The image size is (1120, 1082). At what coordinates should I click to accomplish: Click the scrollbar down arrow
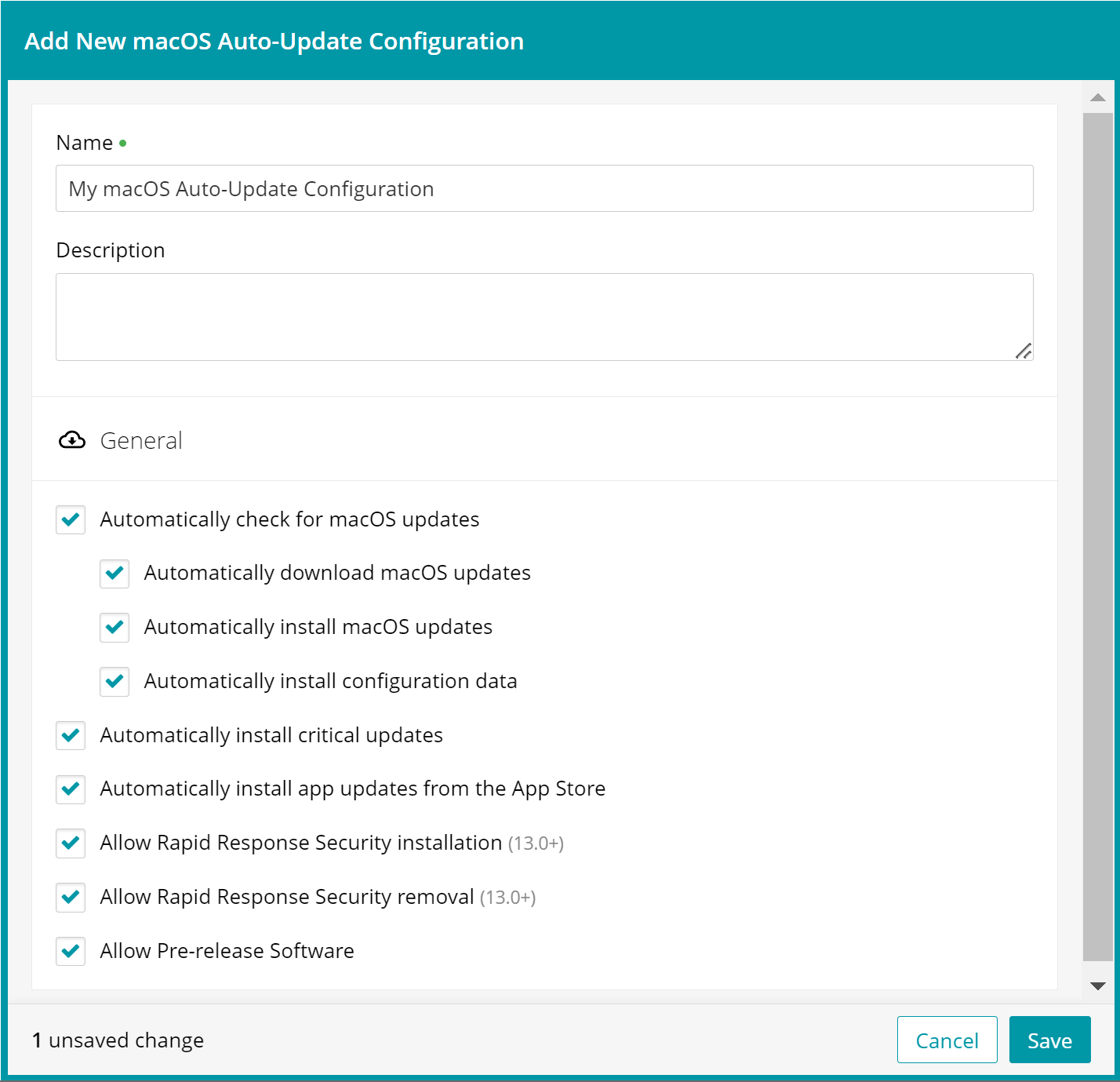pos(1098,986)
